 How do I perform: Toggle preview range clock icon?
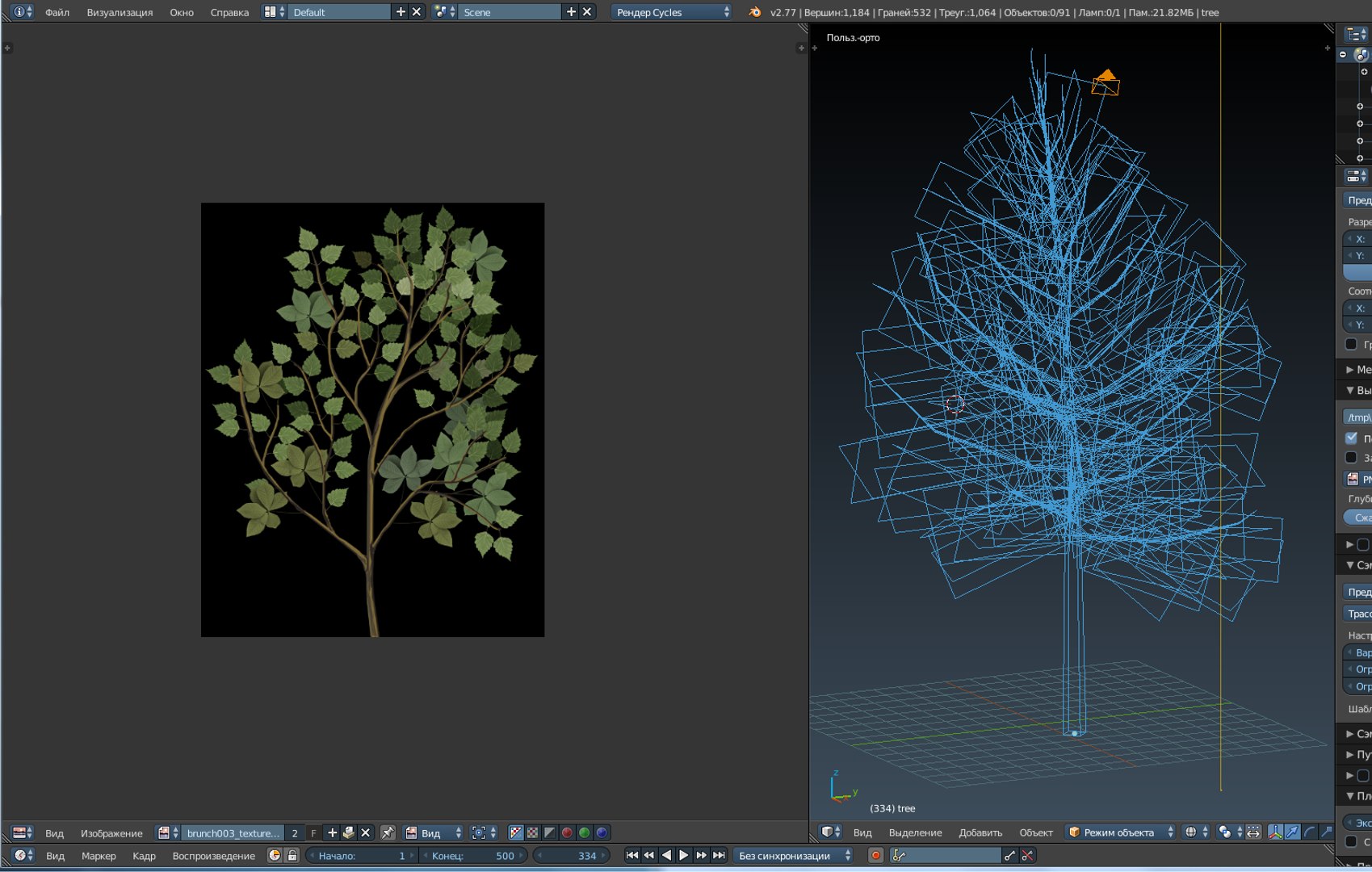pos(275,855)
